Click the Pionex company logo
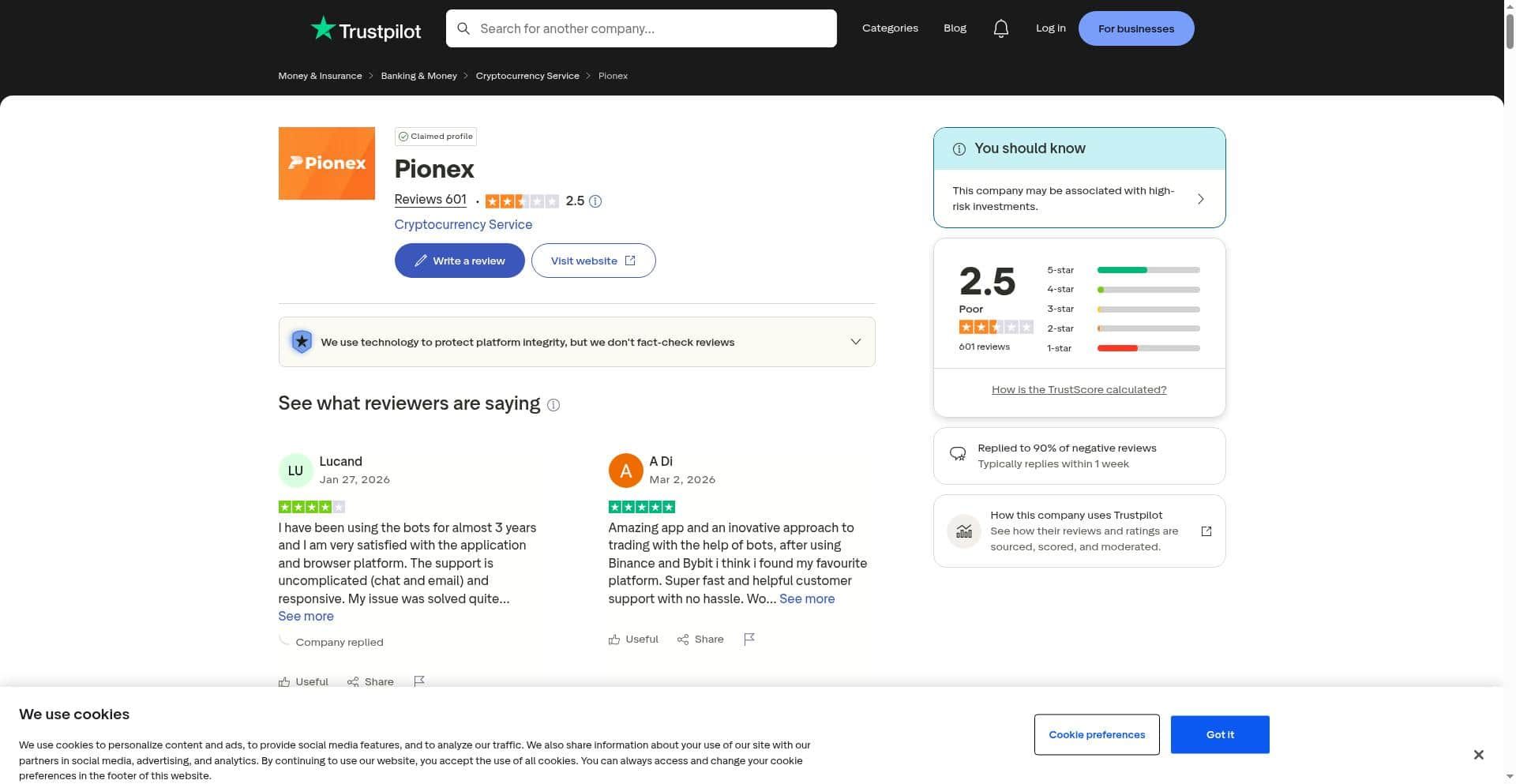The image size is (1516, 784). pos(326,163)
